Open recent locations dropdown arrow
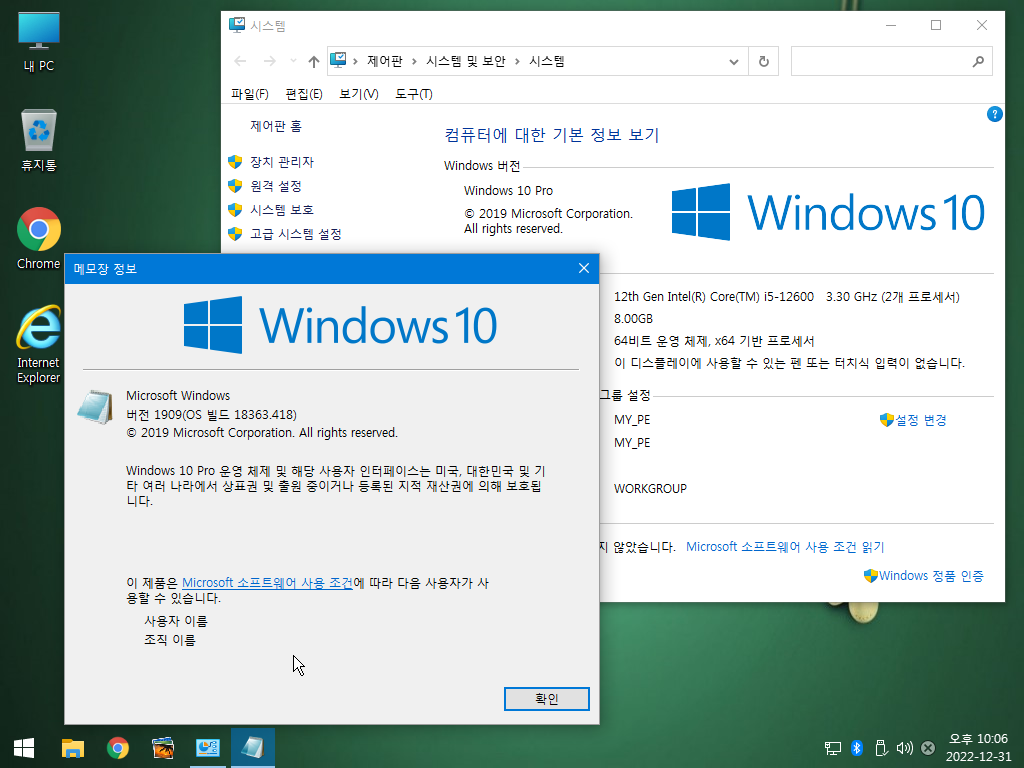 (293, 61)
